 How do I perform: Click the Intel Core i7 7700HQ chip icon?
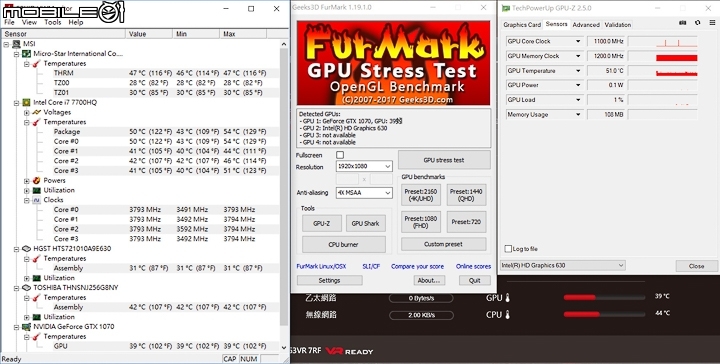point(27,102)
